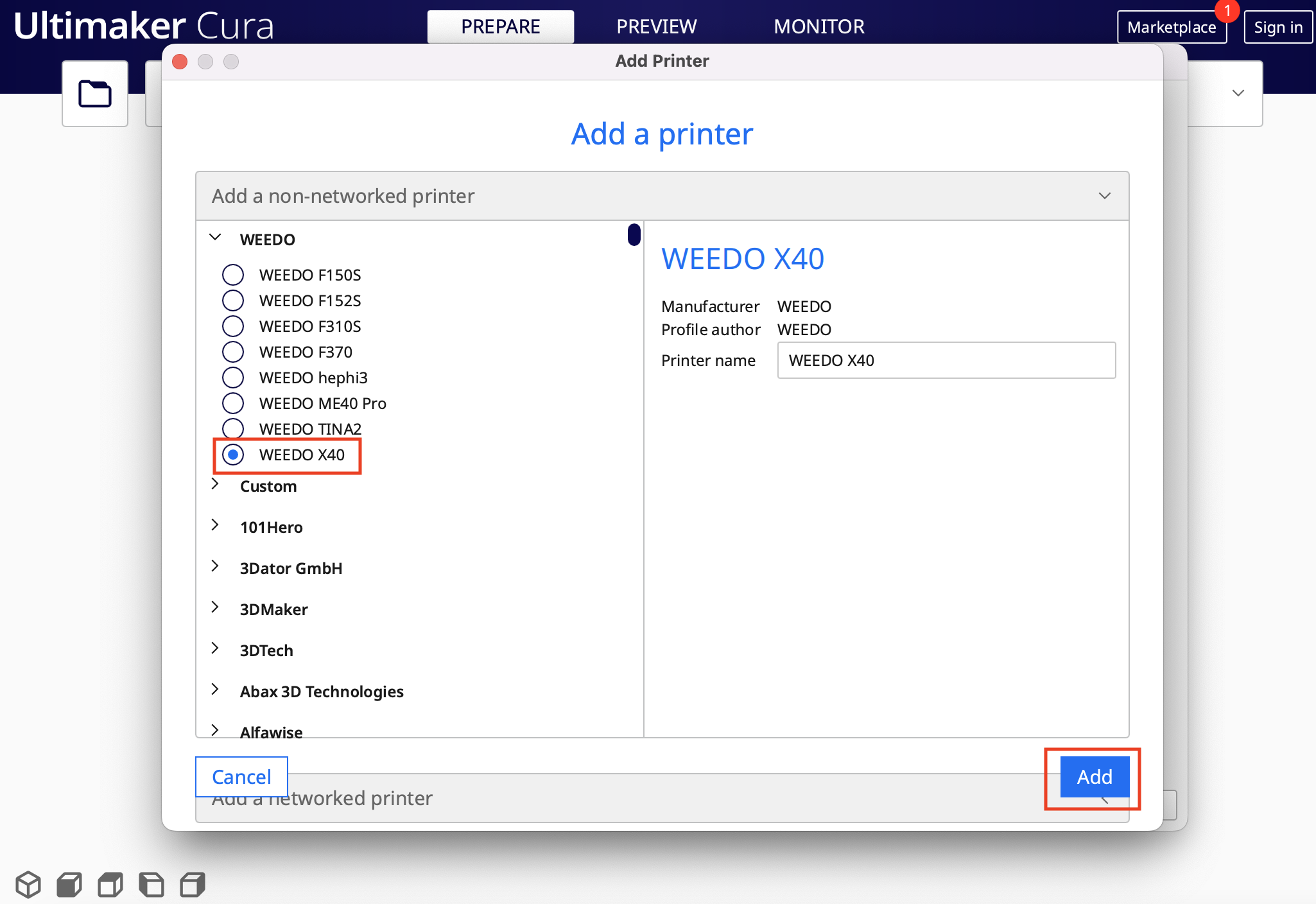Select the left side view cube icon
The height and width of the screenshot is (904, 1316).
coord(152,885)
